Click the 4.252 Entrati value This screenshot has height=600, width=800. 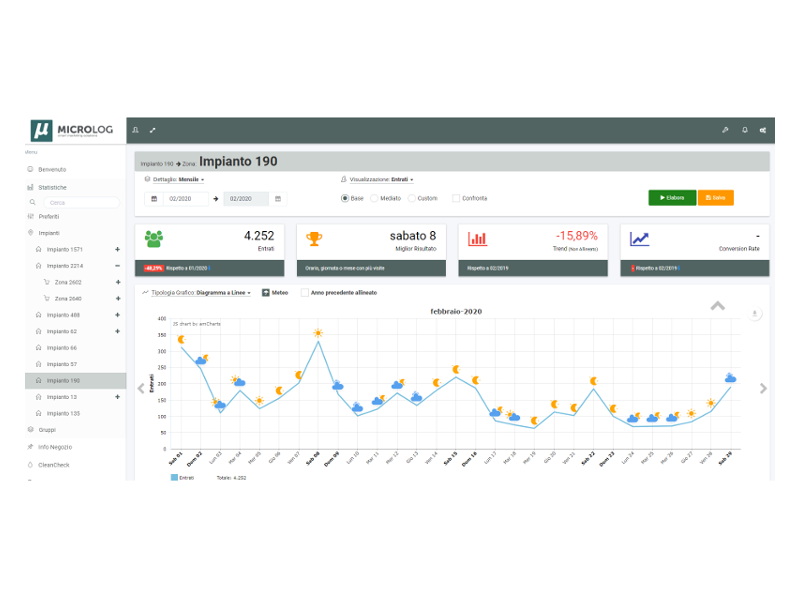259,236
